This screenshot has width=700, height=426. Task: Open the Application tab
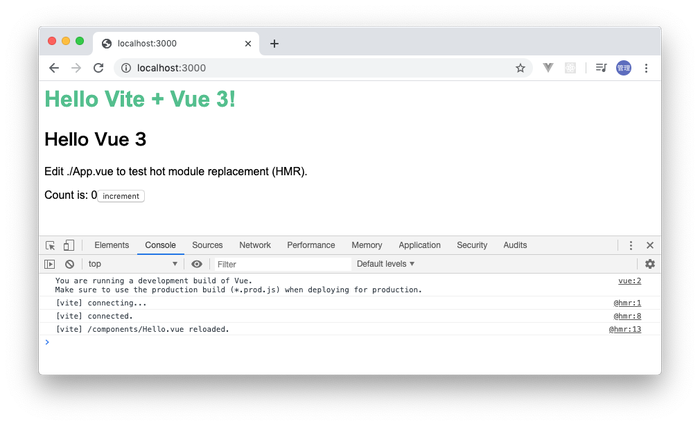tap(419, 245)
